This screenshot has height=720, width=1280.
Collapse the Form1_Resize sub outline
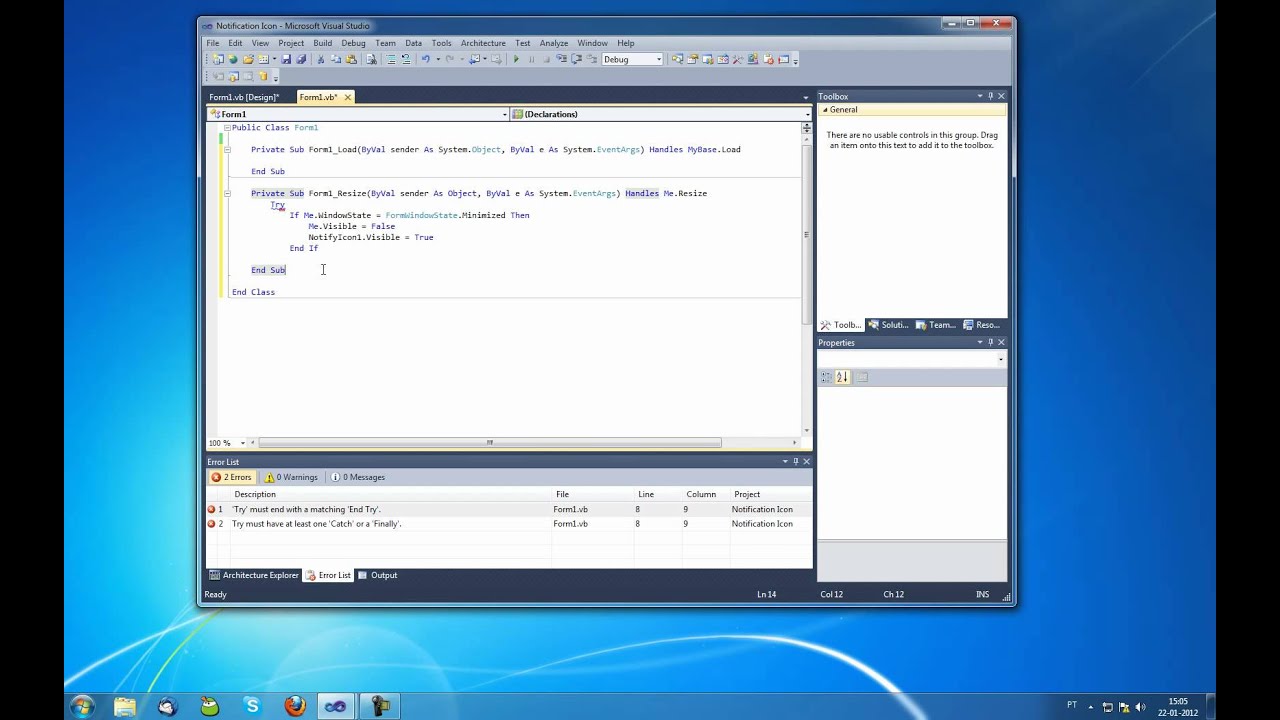click(x=227, y=194)
